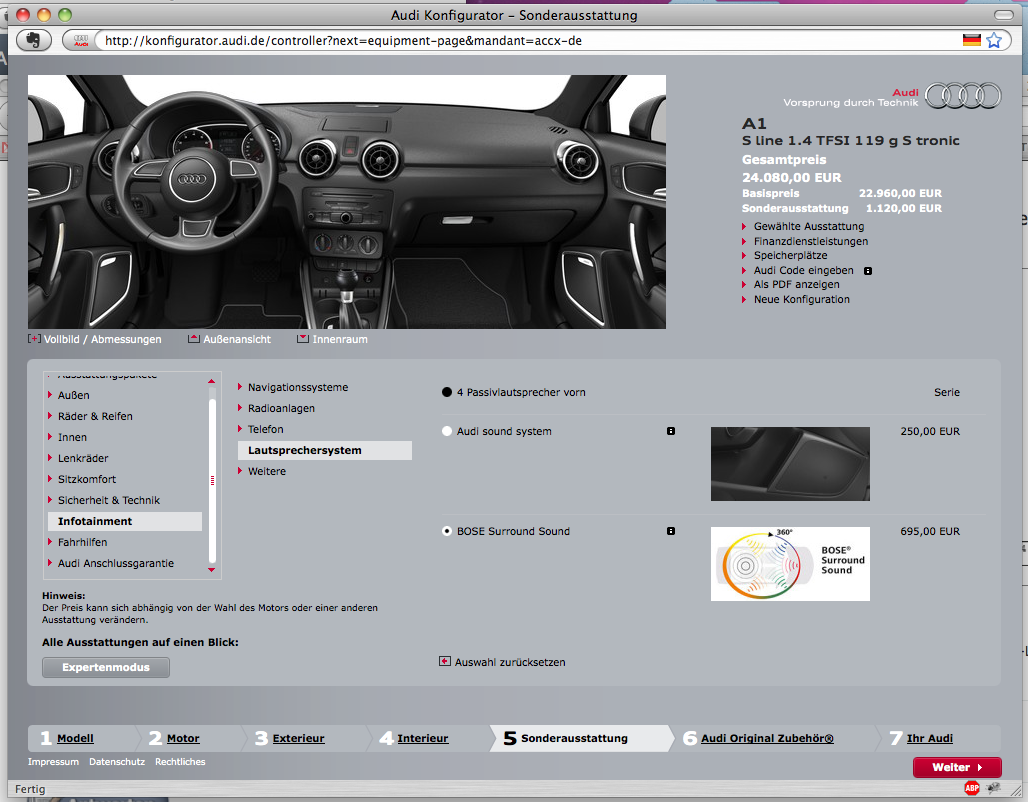The image size is (1028, 802).
Task: Expand the Lenkräder category
Action: pyautogui.click(x=83, y=458)
